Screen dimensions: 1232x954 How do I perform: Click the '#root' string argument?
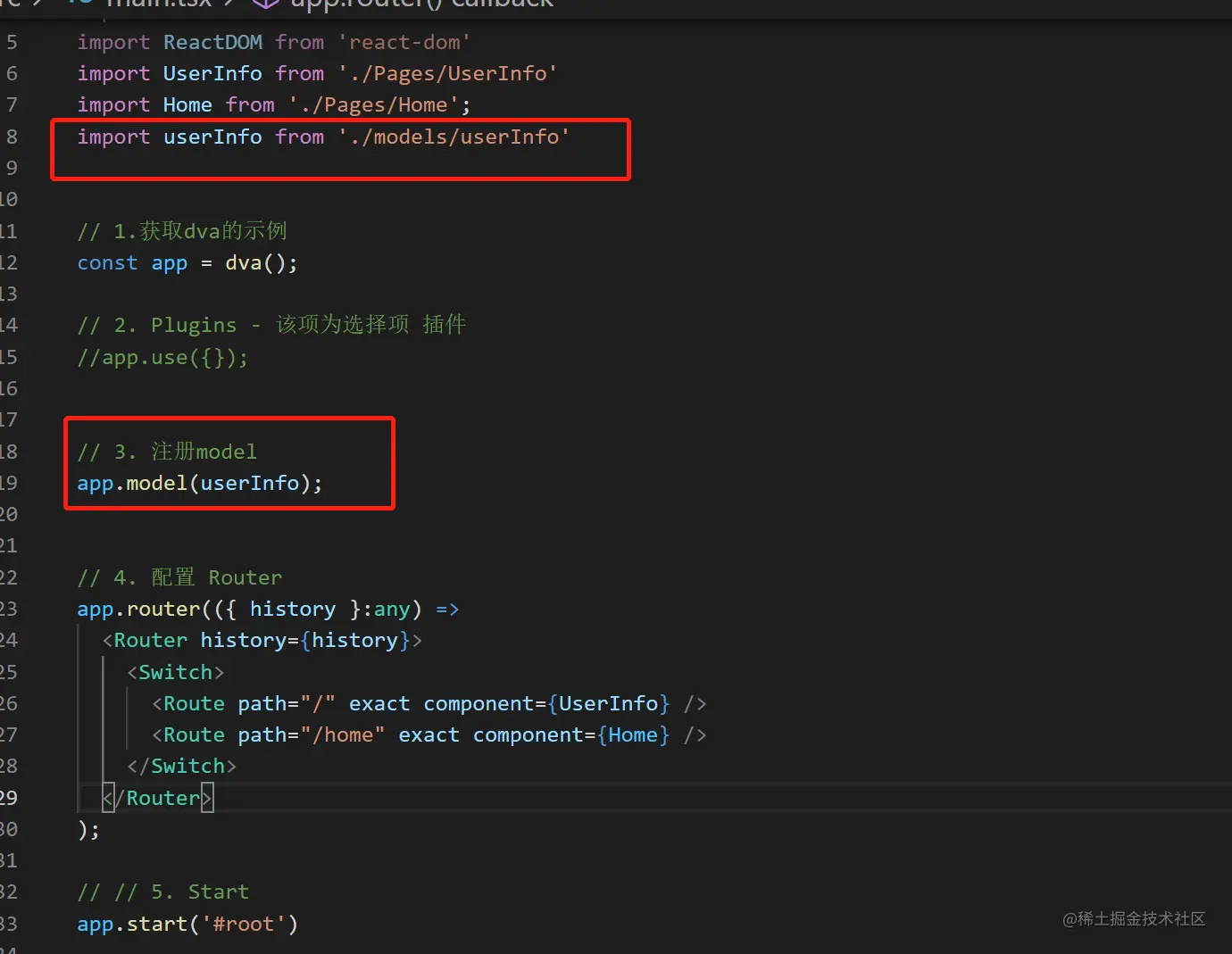244,924
